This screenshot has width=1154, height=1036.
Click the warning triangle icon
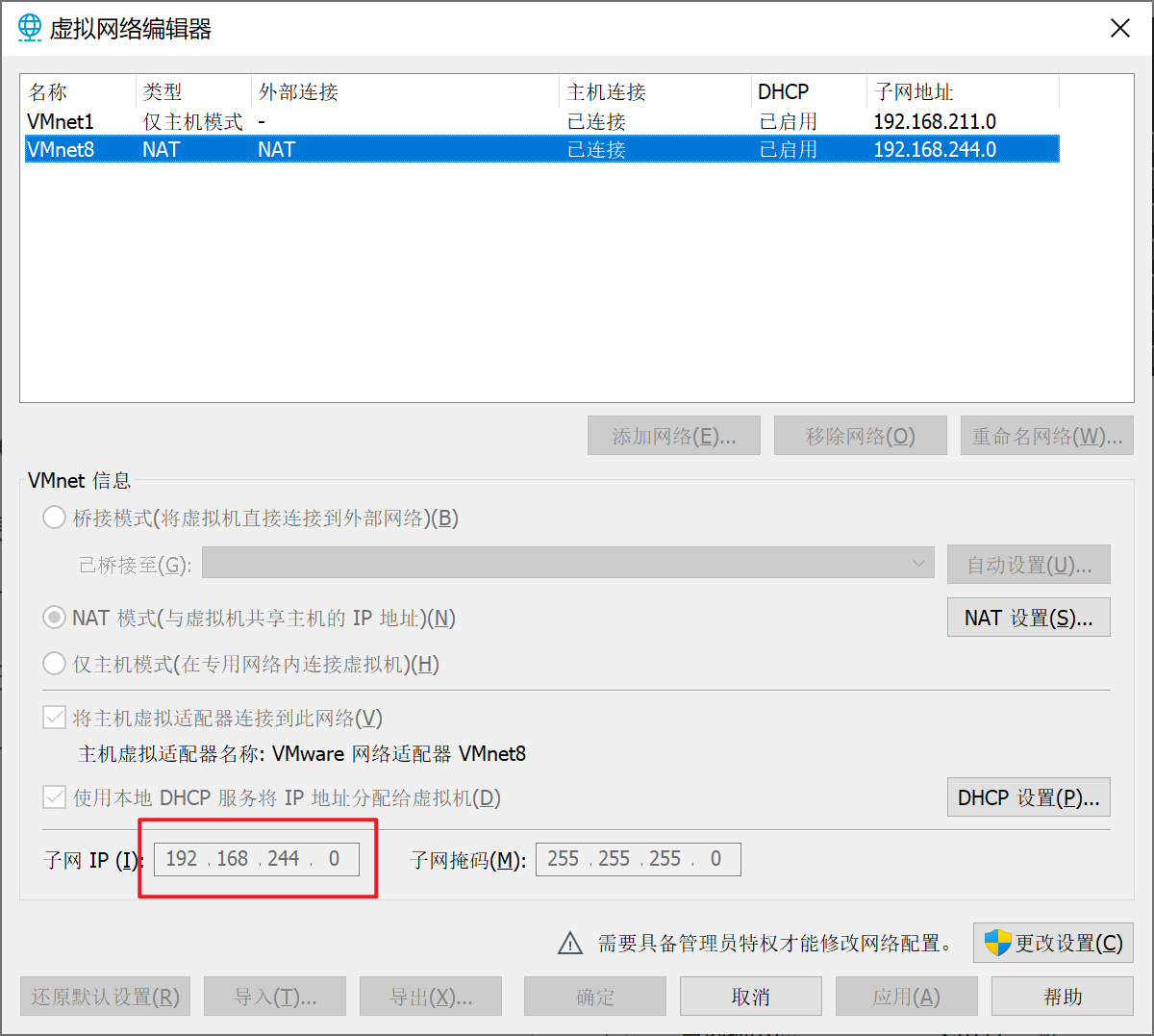[570, 944]
